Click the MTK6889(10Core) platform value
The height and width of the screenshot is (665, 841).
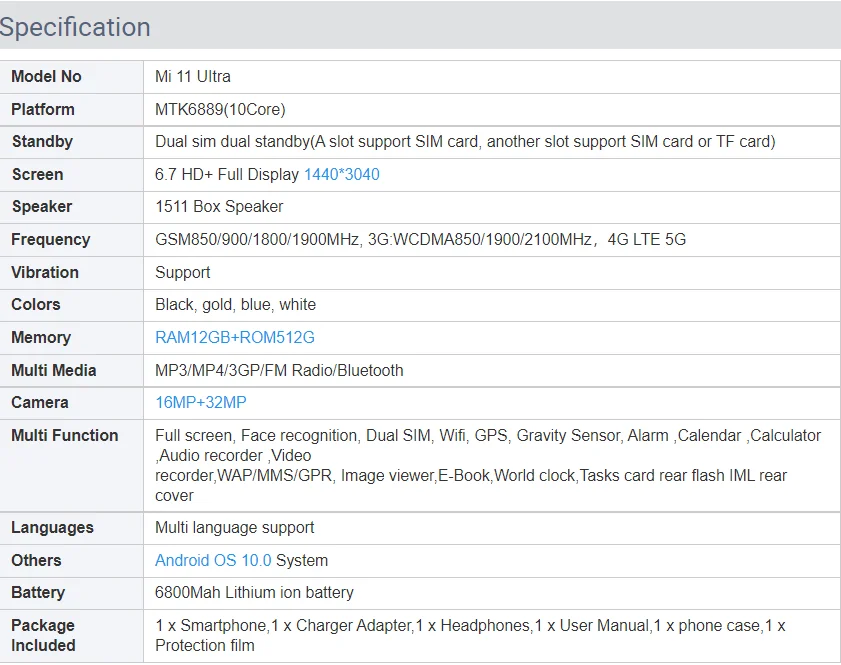pyautogui.click(x=220, y=110)
